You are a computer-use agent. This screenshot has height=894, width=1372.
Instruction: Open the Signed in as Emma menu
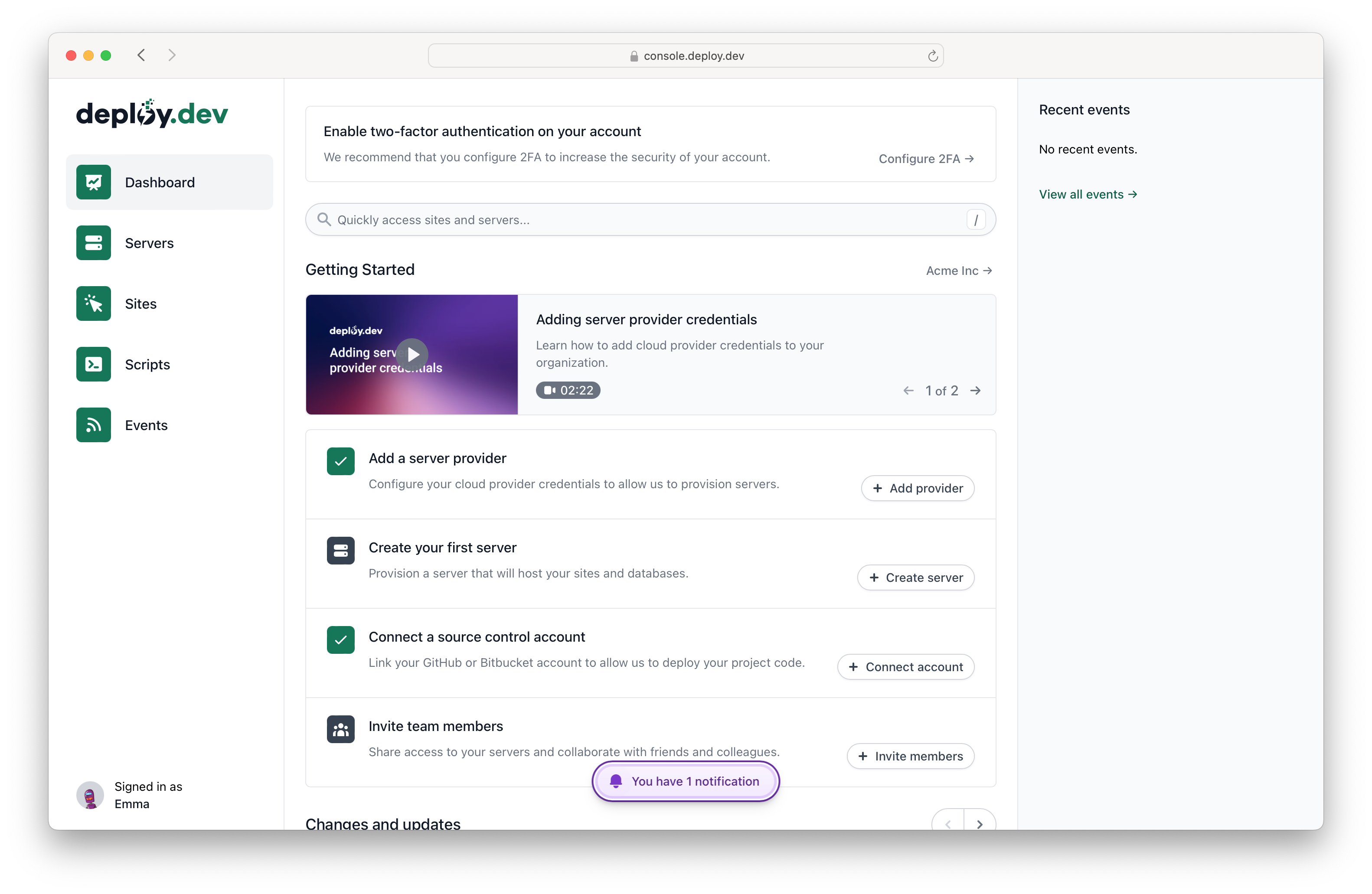pyautogui.click(x=130, y=795)
